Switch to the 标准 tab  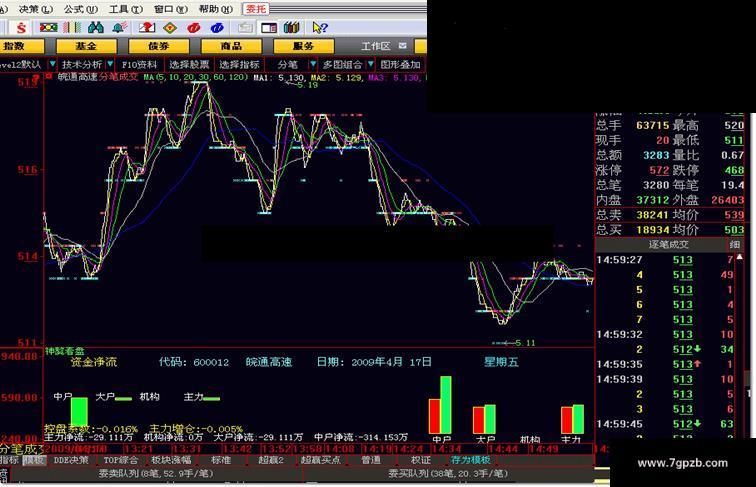221,460
